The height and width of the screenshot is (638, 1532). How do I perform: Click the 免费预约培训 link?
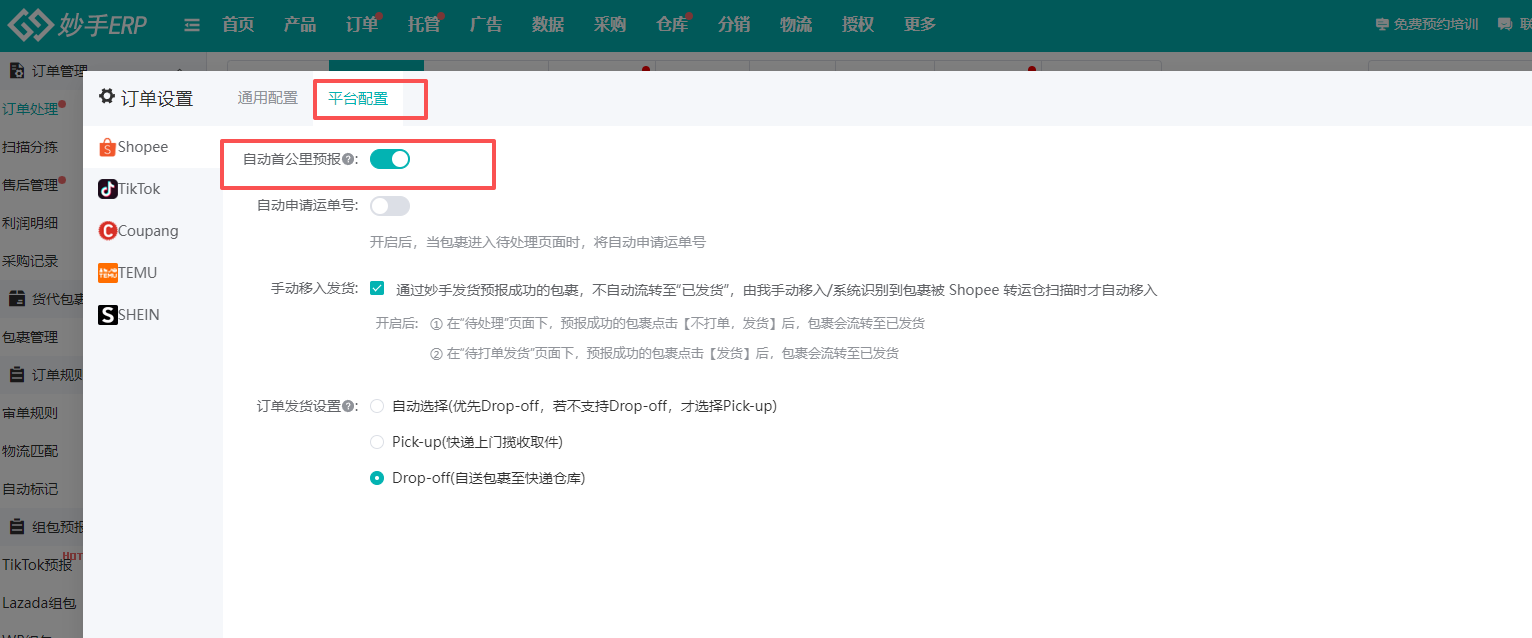(x=1435, y=24)
